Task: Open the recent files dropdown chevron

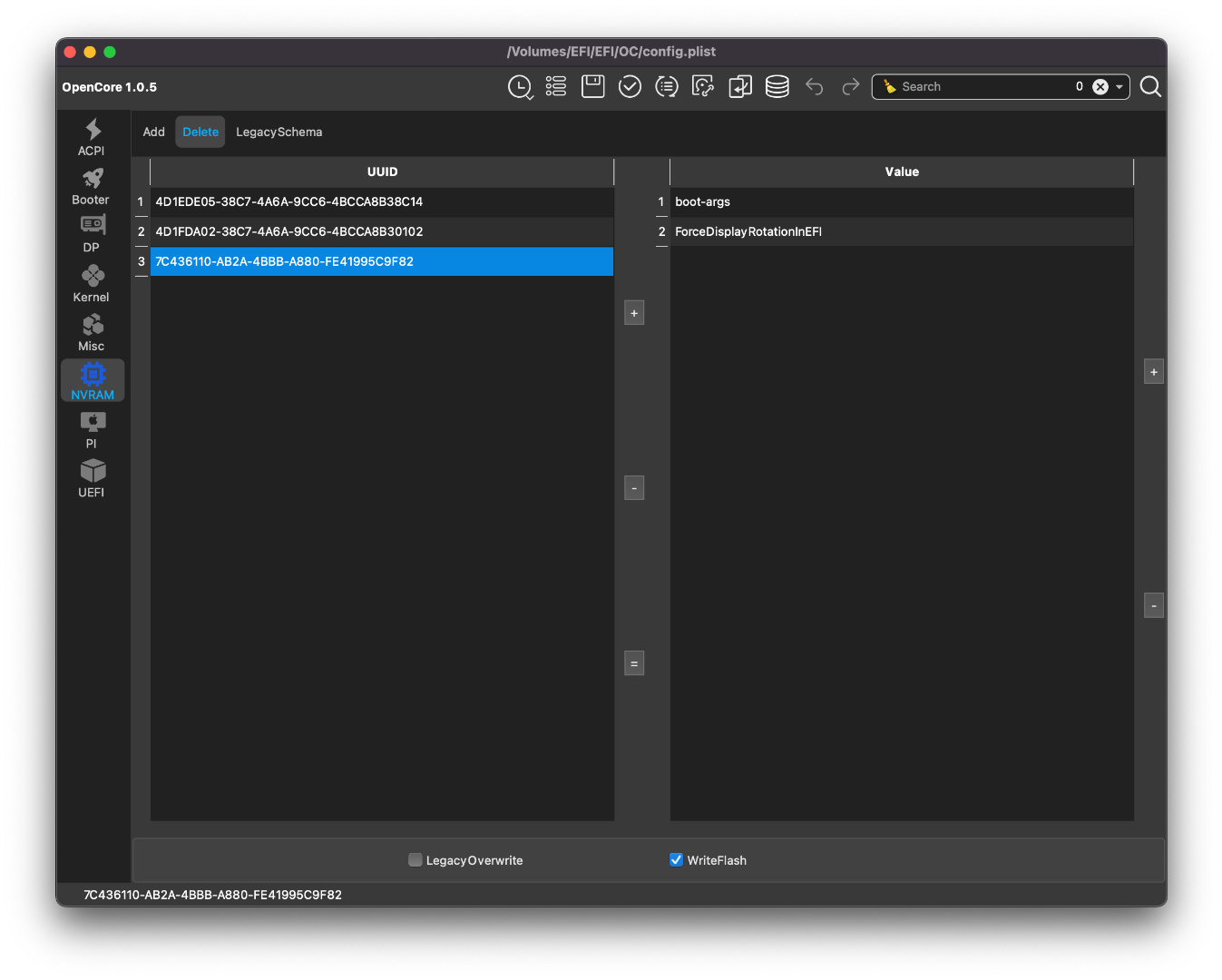Action: pyautogui.click(x=530, y=96)
